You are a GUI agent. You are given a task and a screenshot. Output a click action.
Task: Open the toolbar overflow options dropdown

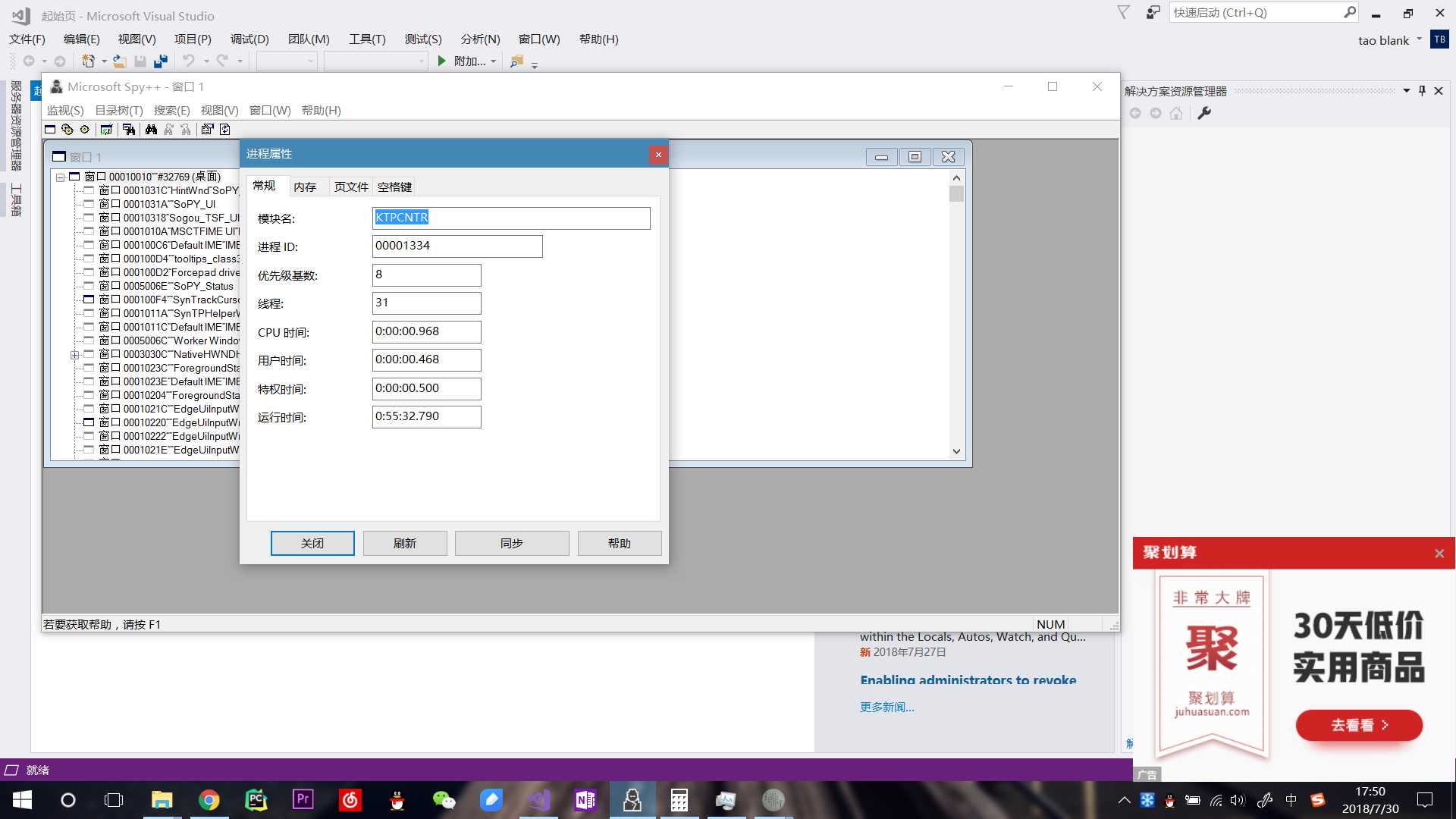coord(535,66)
